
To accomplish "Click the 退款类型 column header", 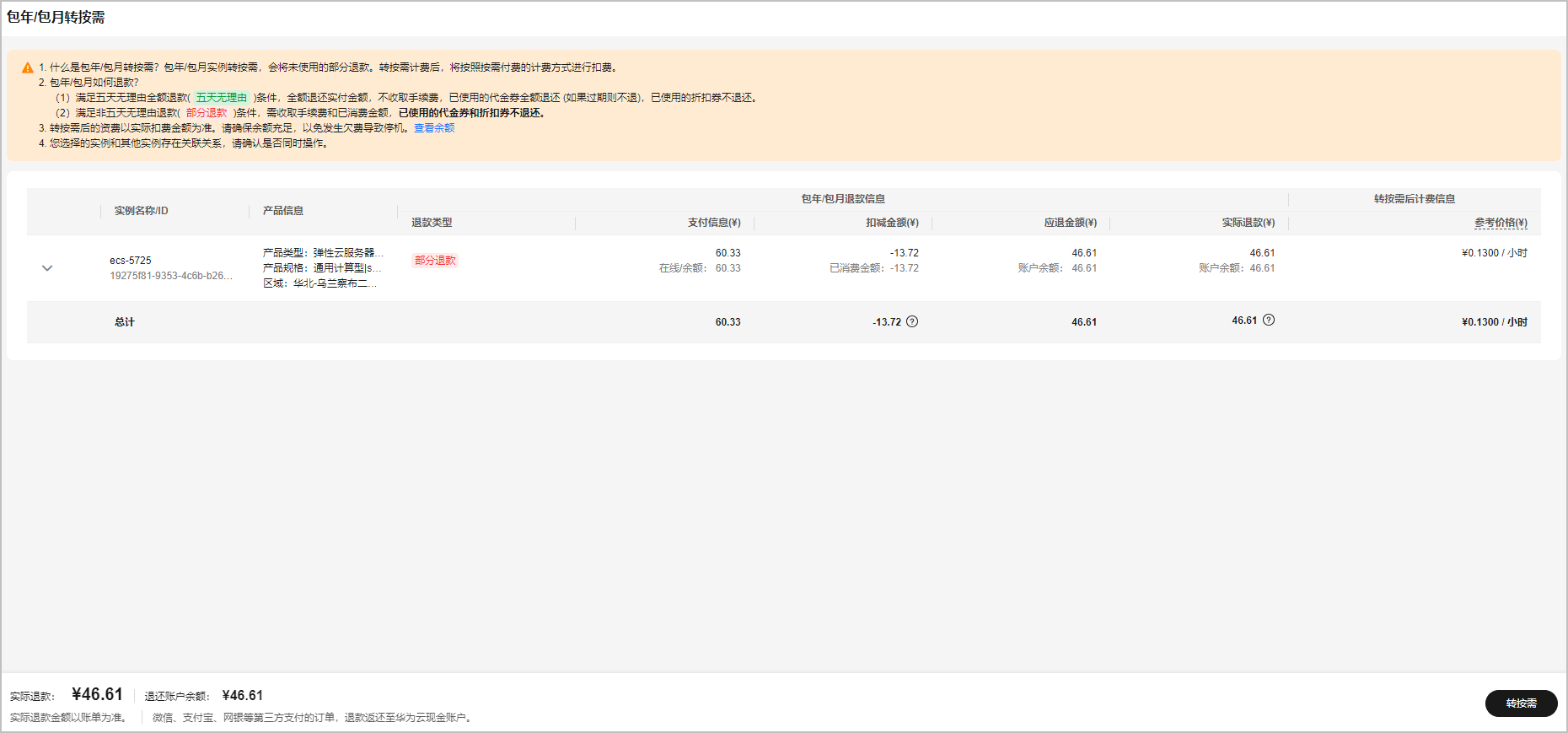I will (432, 223).
